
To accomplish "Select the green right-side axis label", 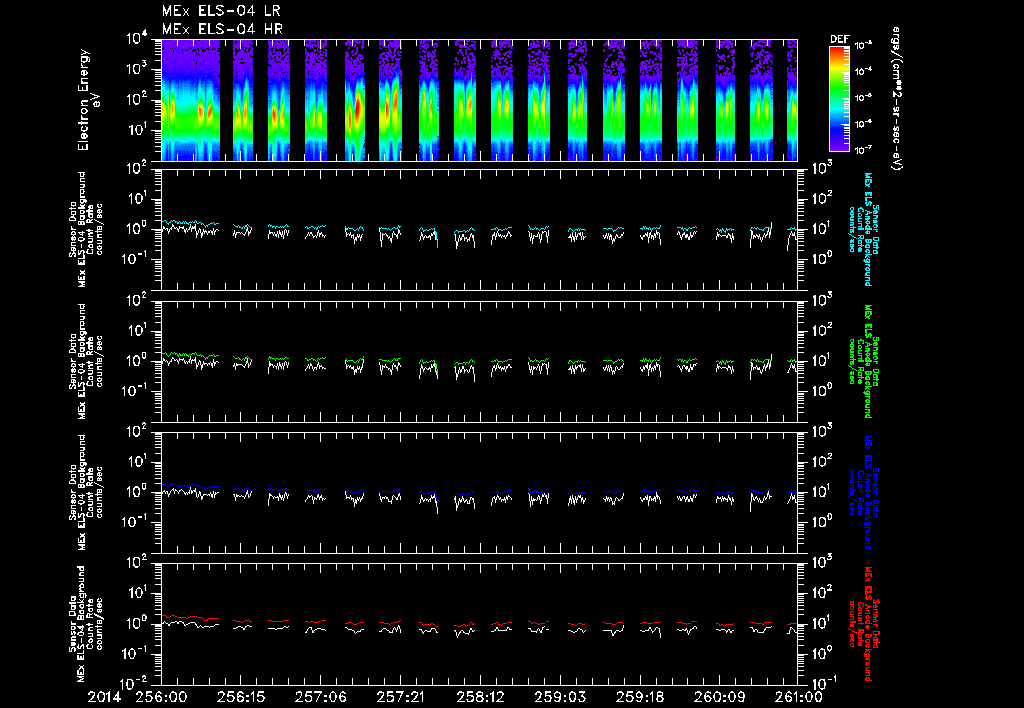I will tap(863, 361).
